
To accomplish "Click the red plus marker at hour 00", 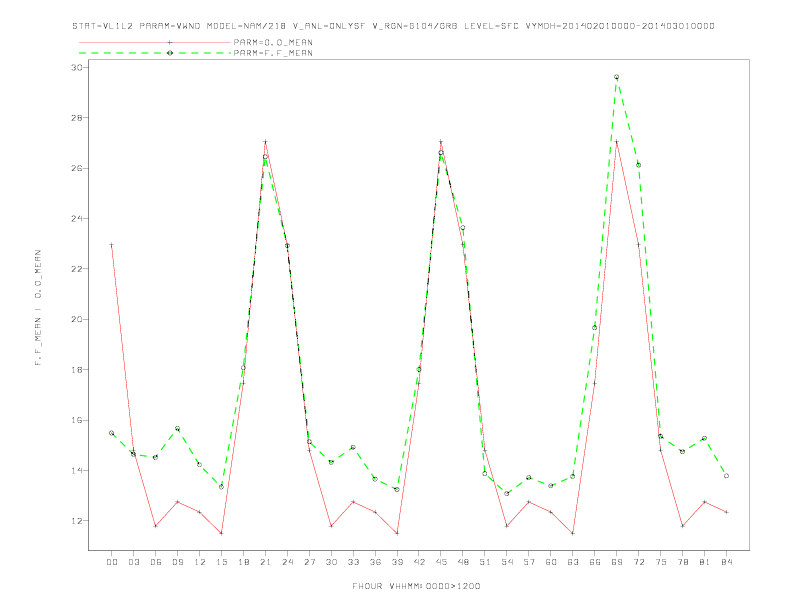I will point(112,245).
